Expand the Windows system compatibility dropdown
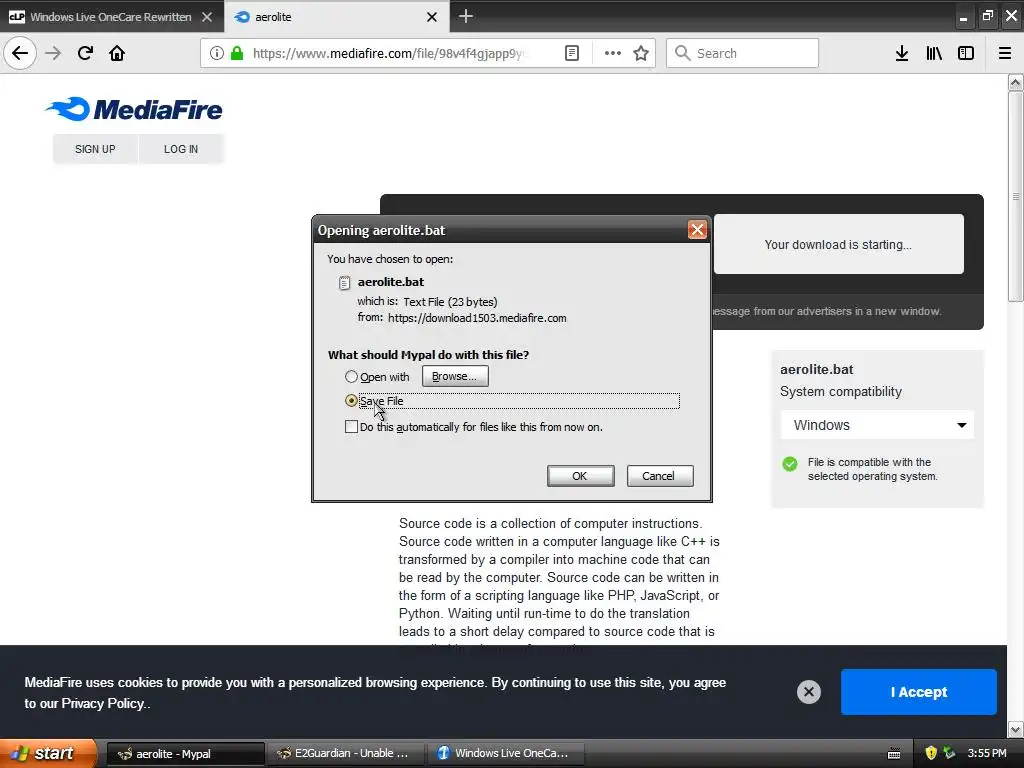 [x=877, y=425]
